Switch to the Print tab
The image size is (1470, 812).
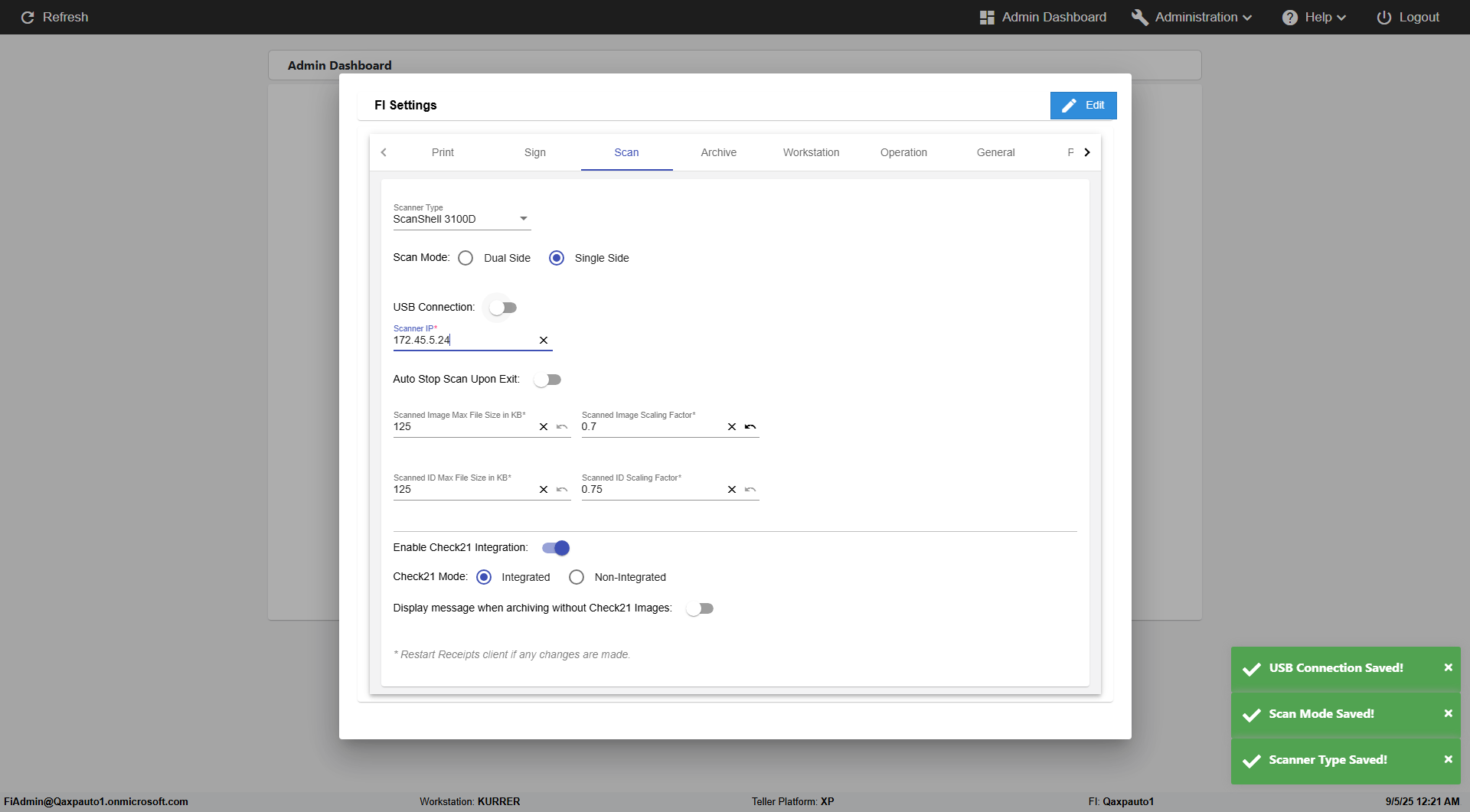click(443, 152)
